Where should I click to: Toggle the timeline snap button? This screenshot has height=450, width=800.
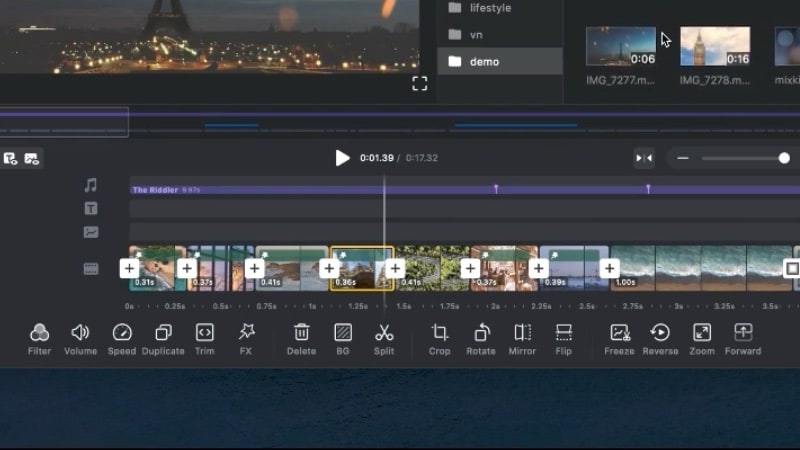click(x=645, y=158)
